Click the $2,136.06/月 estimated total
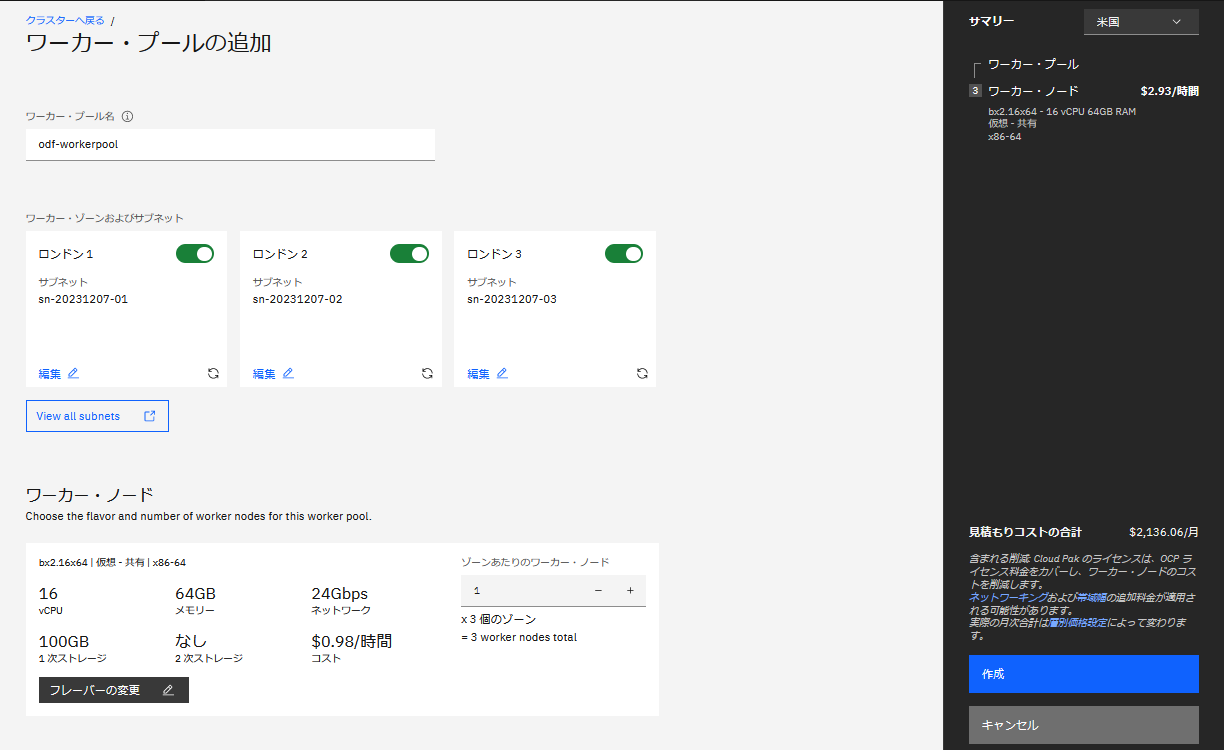 [x=1164, y=532]
